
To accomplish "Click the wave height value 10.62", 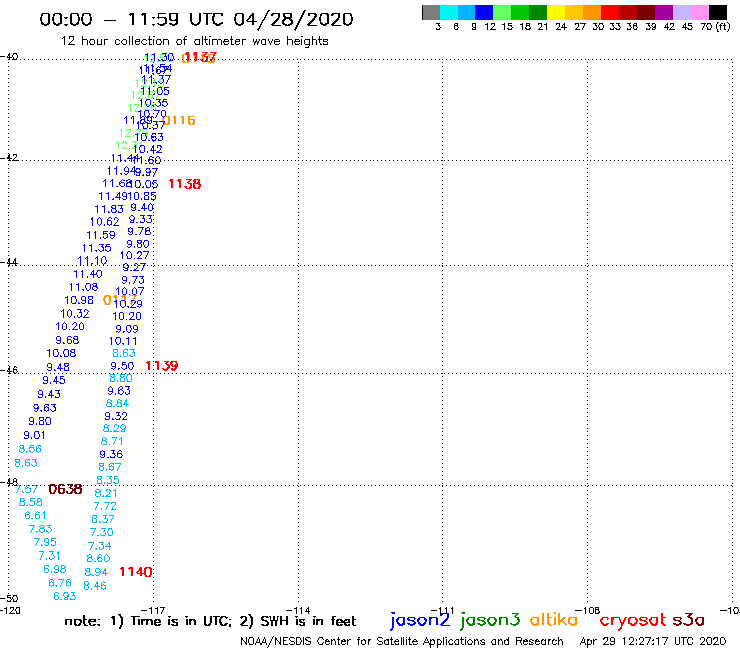I will (x=104, y=222).
